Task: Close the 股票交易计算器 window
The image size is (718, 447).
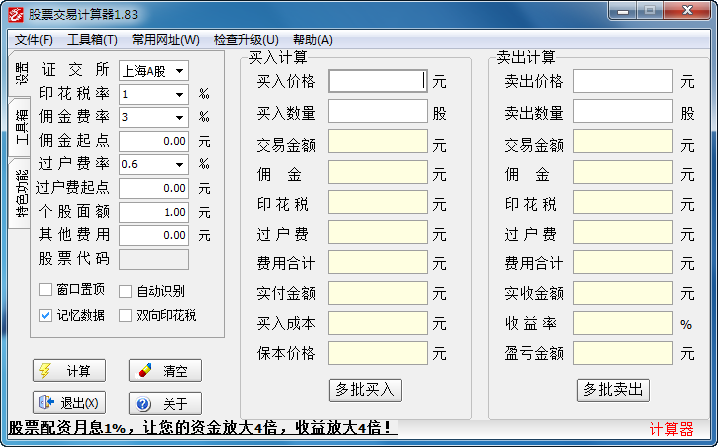Action: click(x=687, y=11)
